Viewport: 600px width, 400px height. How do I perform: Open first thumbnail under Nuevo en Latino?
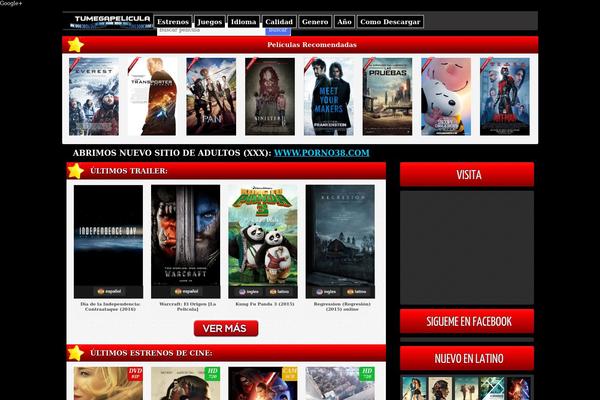414,389
